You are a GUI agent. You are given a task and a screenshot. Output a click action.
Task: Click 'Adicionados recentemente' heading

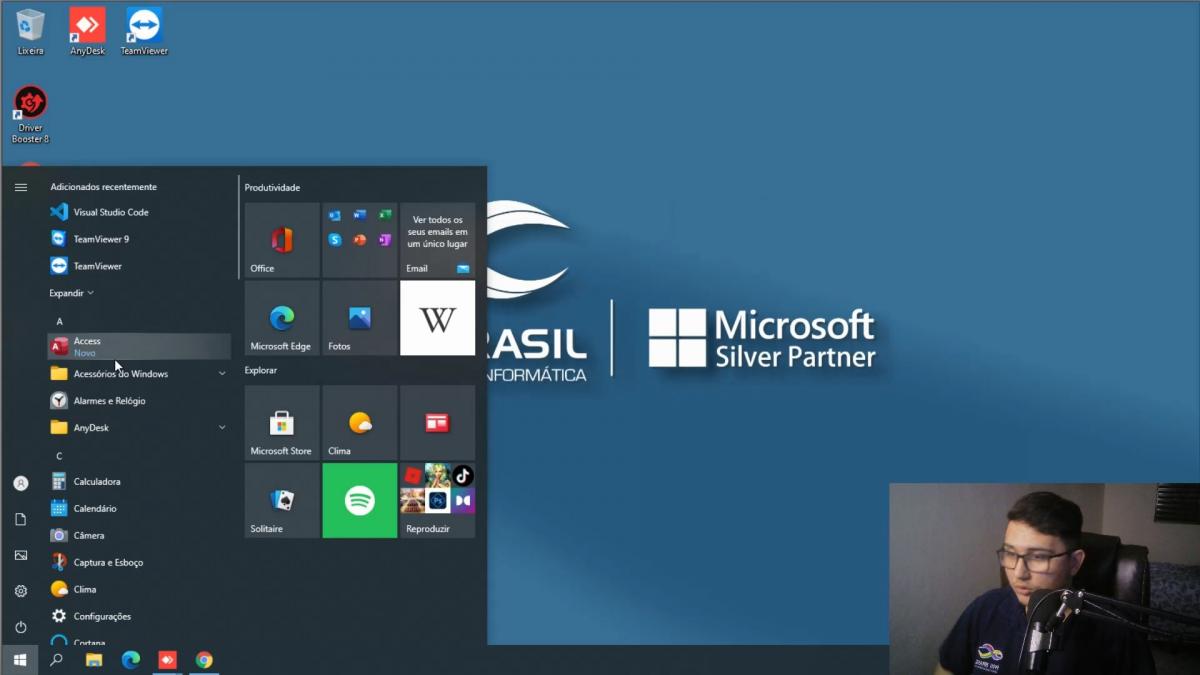point(104,187)
